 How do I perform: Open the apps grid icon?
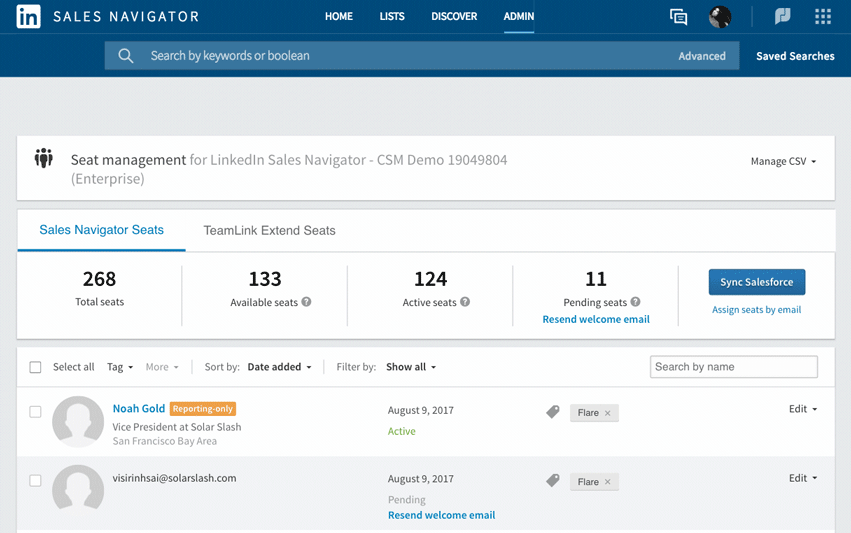click(823, 16)
